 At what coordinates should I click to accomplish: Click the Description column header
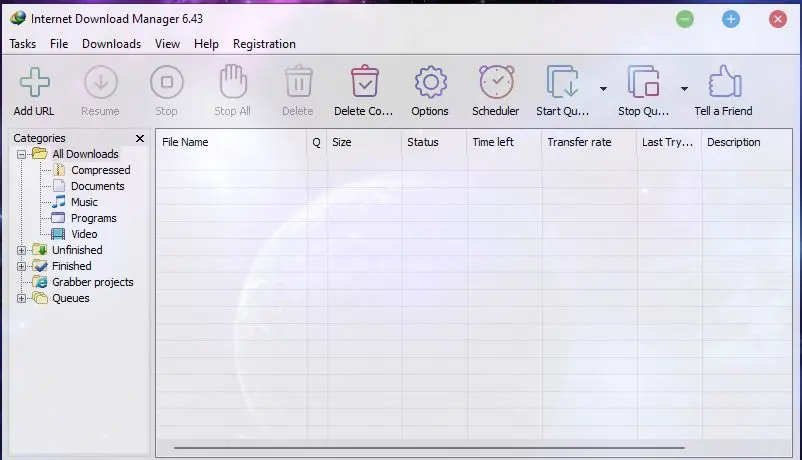click(x=747, y=142)
